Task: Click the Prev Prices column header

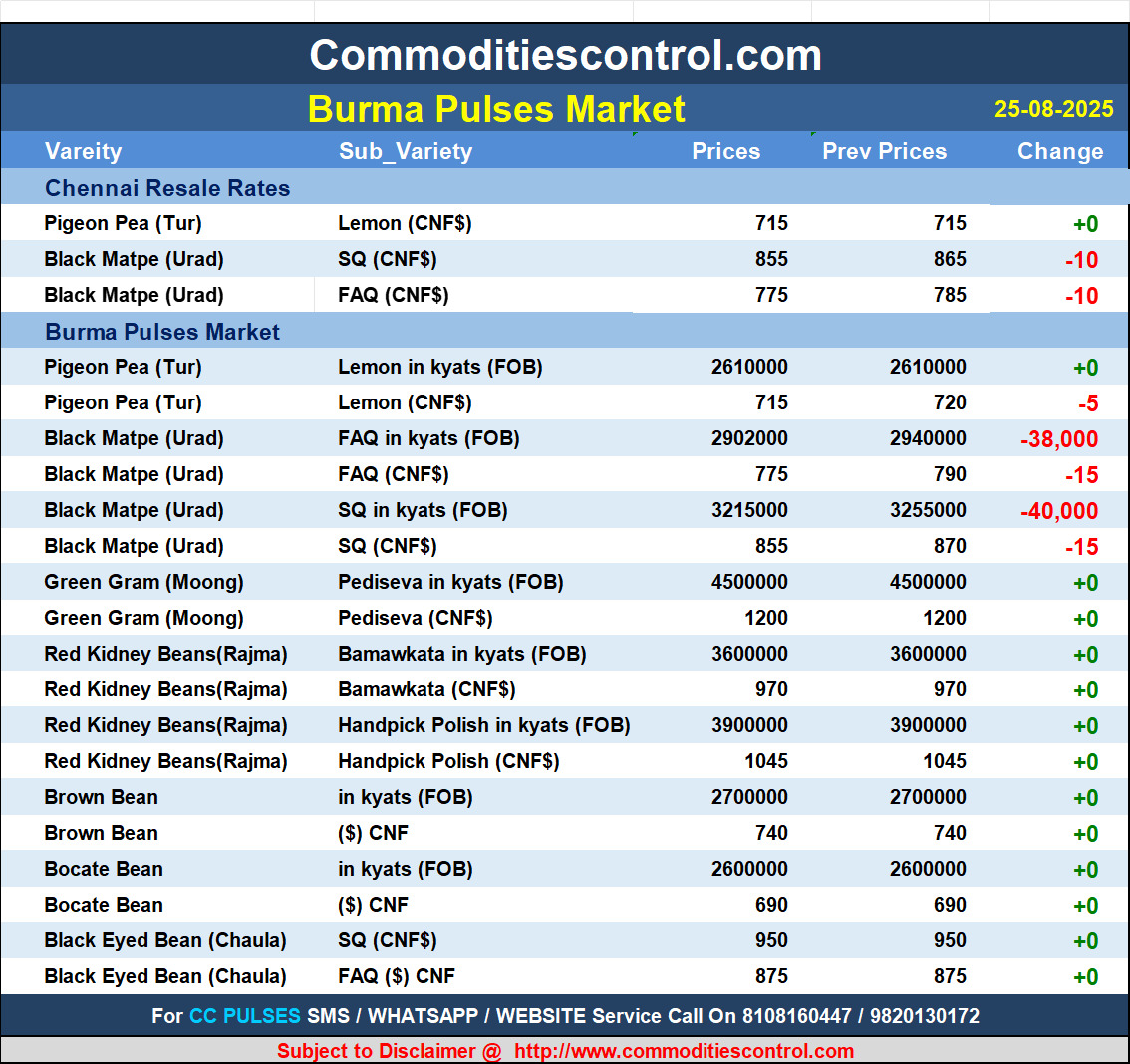Action: coord(884,151)
